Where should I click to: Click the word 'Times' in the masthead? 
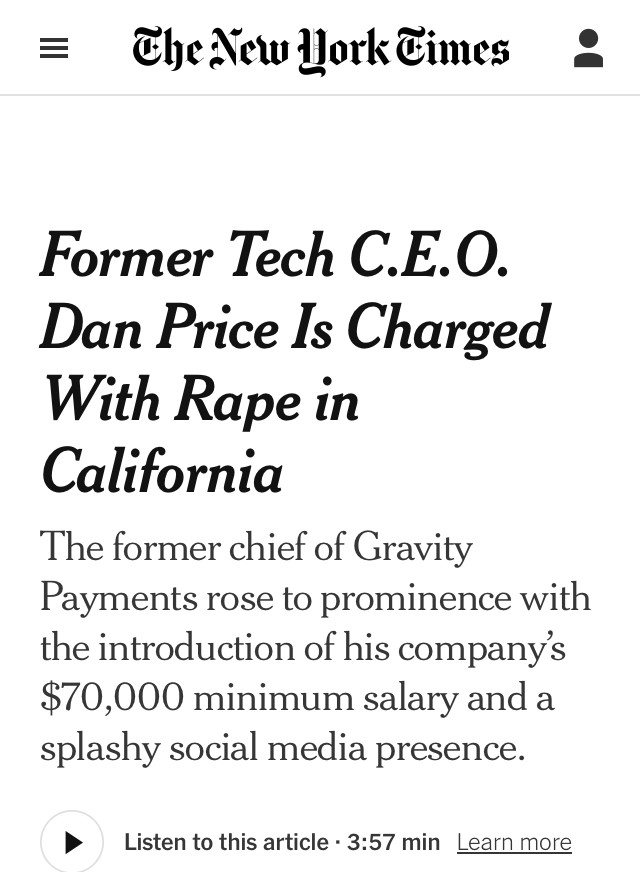pos(452,48)
